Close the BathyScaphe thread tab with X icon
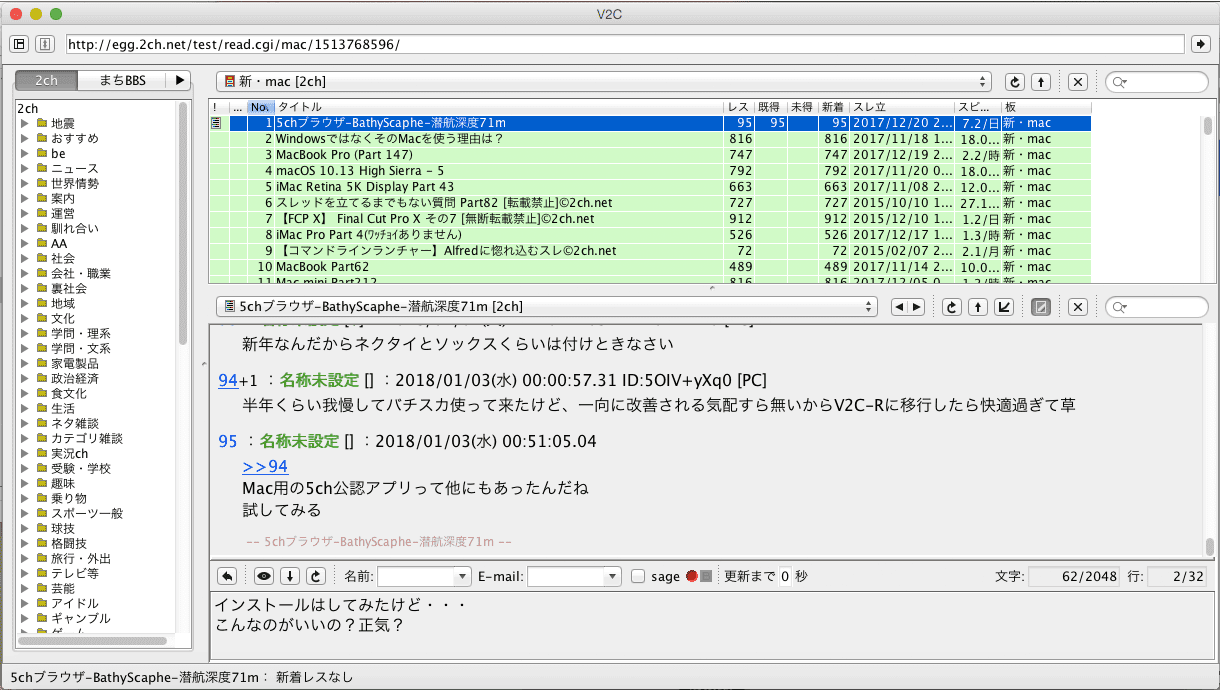Viewport: 1220px width, 690px height. [1077, 306]
